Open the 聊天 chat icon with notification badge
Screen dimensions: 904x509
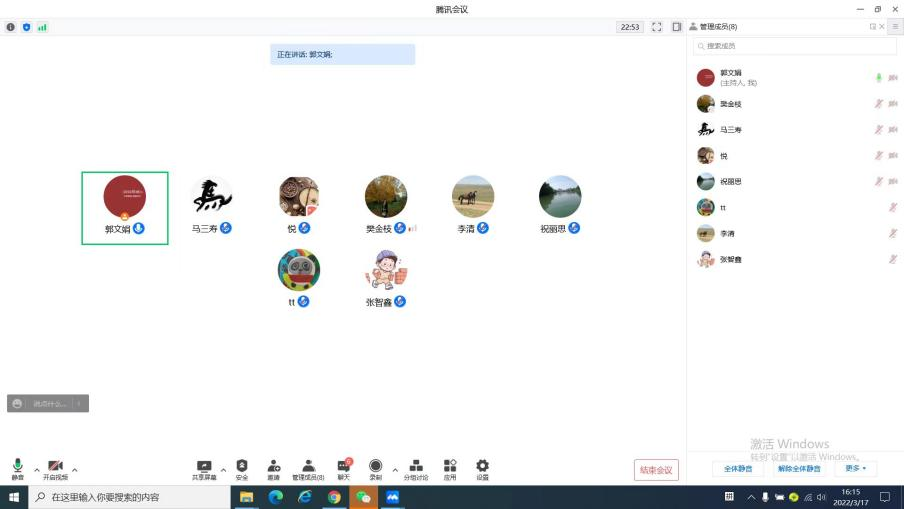tap(344, 467)
